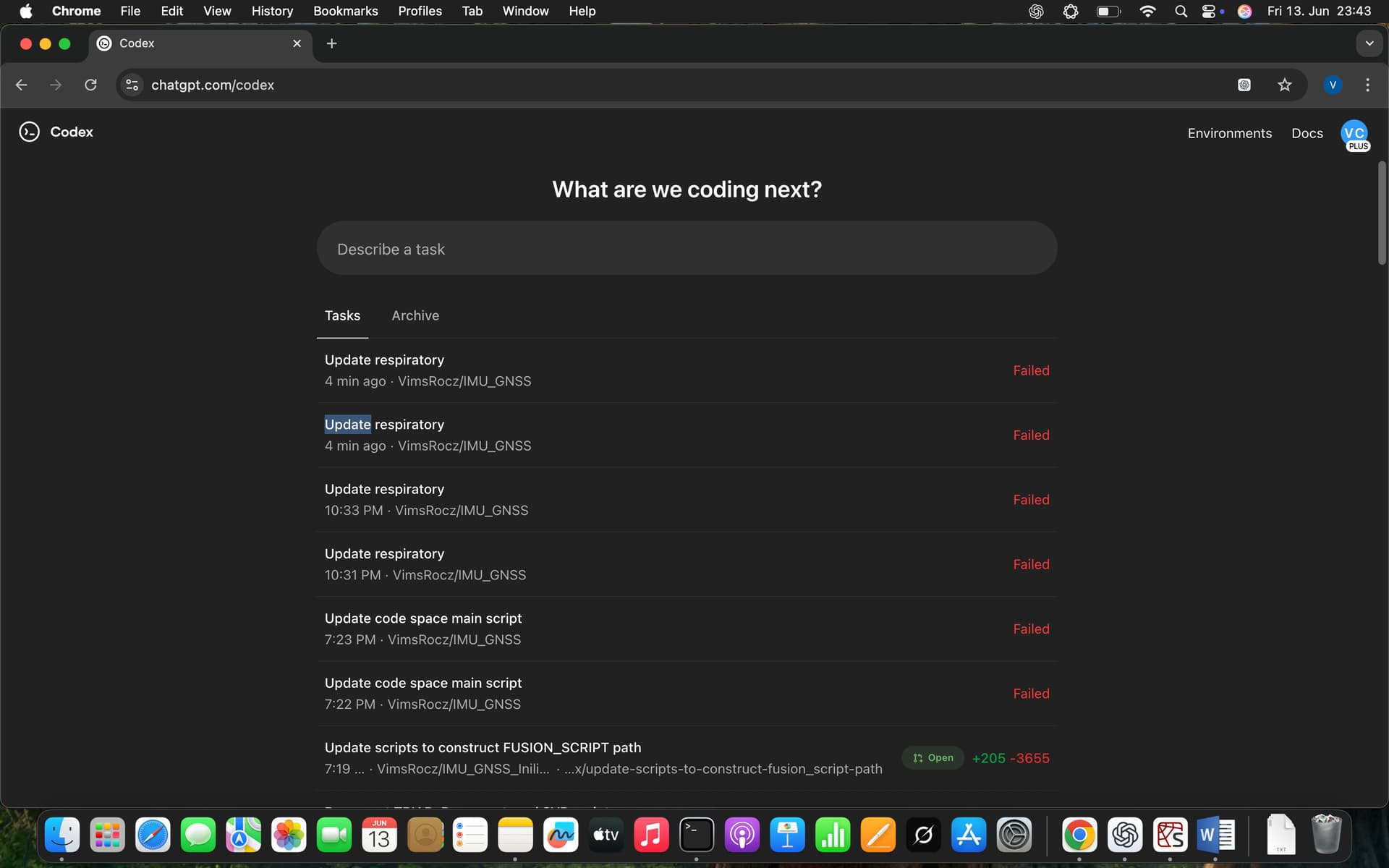Screen dimensions: 1389x868
Task: Switch to the Archive tab
Action: (x=415, y=315)
